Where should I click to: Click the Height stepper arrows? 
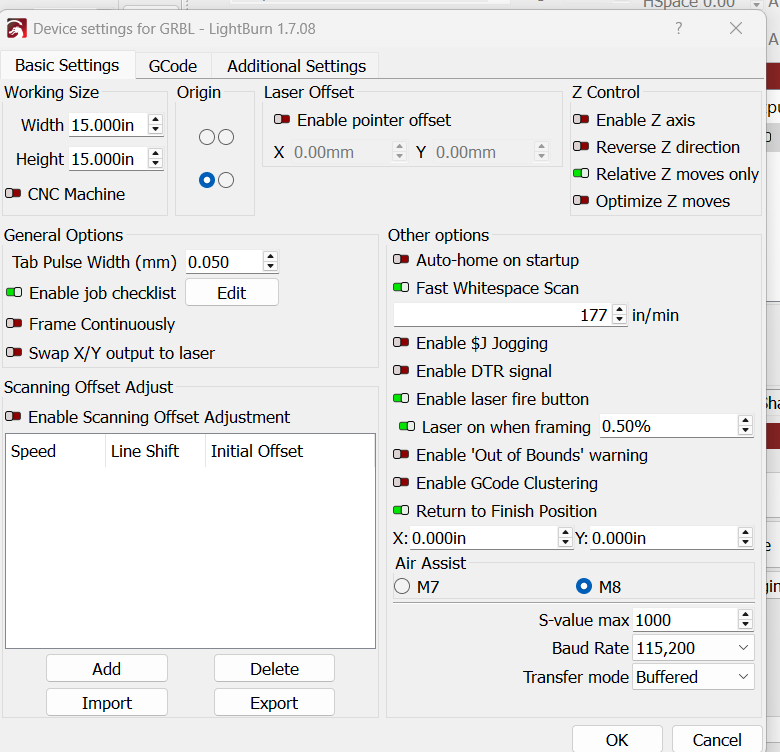click(x=156, y=159)
